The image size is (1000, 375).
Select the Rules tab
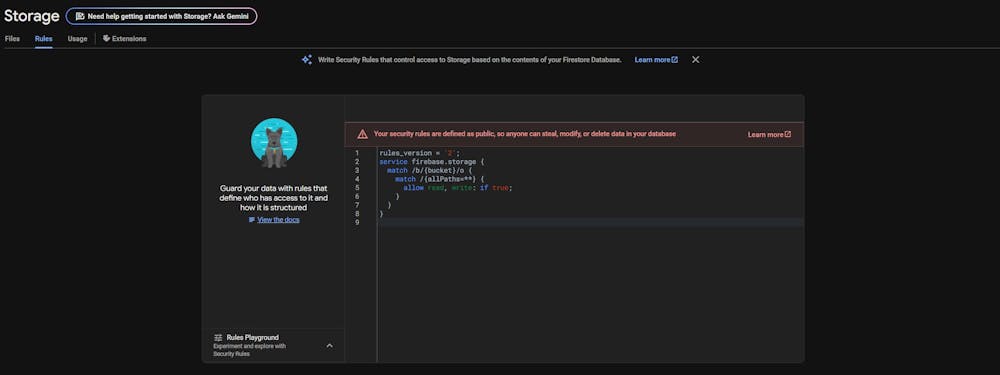(43, 39)
